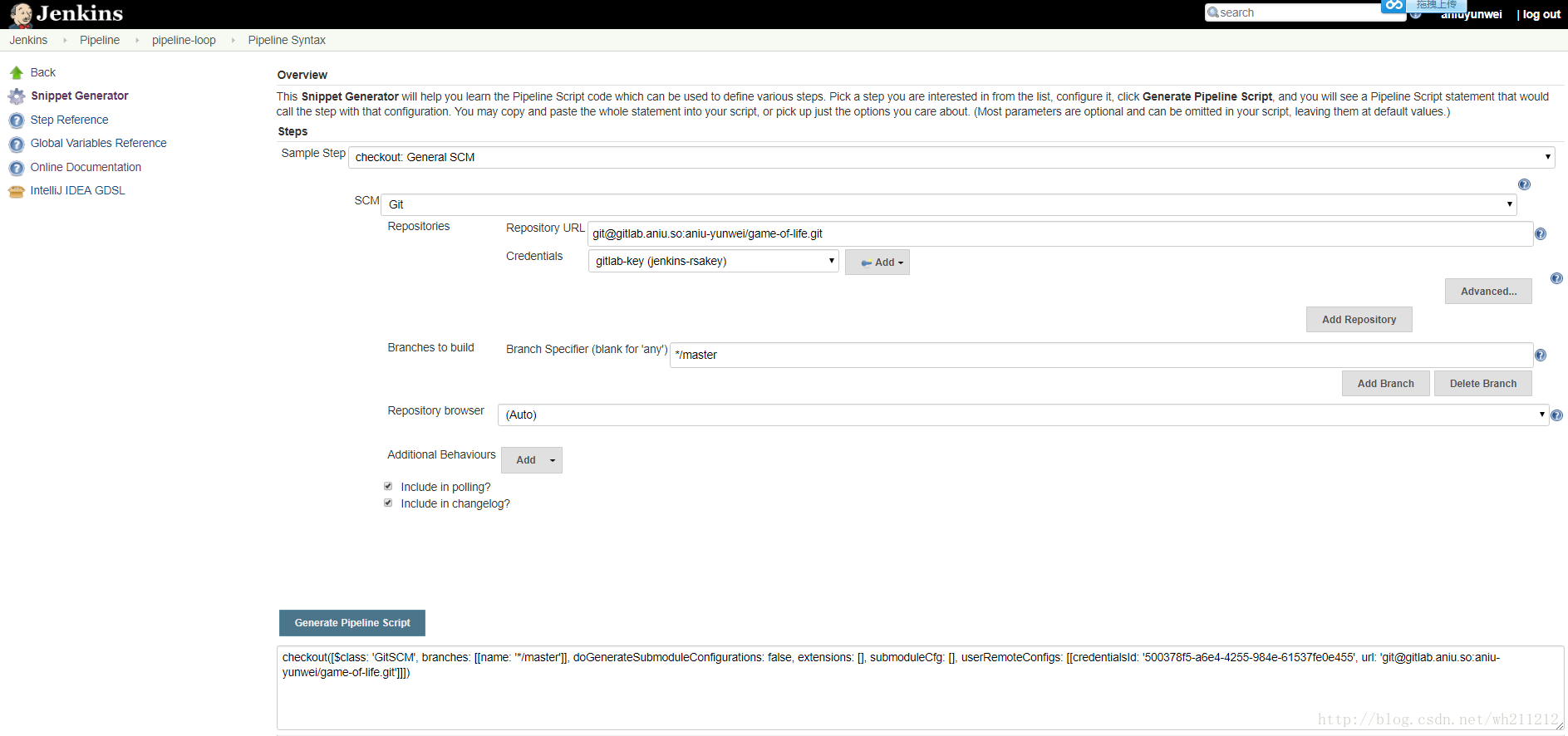Screen dimensions: 1568x736
Task: Click the search magnifier icon
Action: click(x=1213, y=12)
